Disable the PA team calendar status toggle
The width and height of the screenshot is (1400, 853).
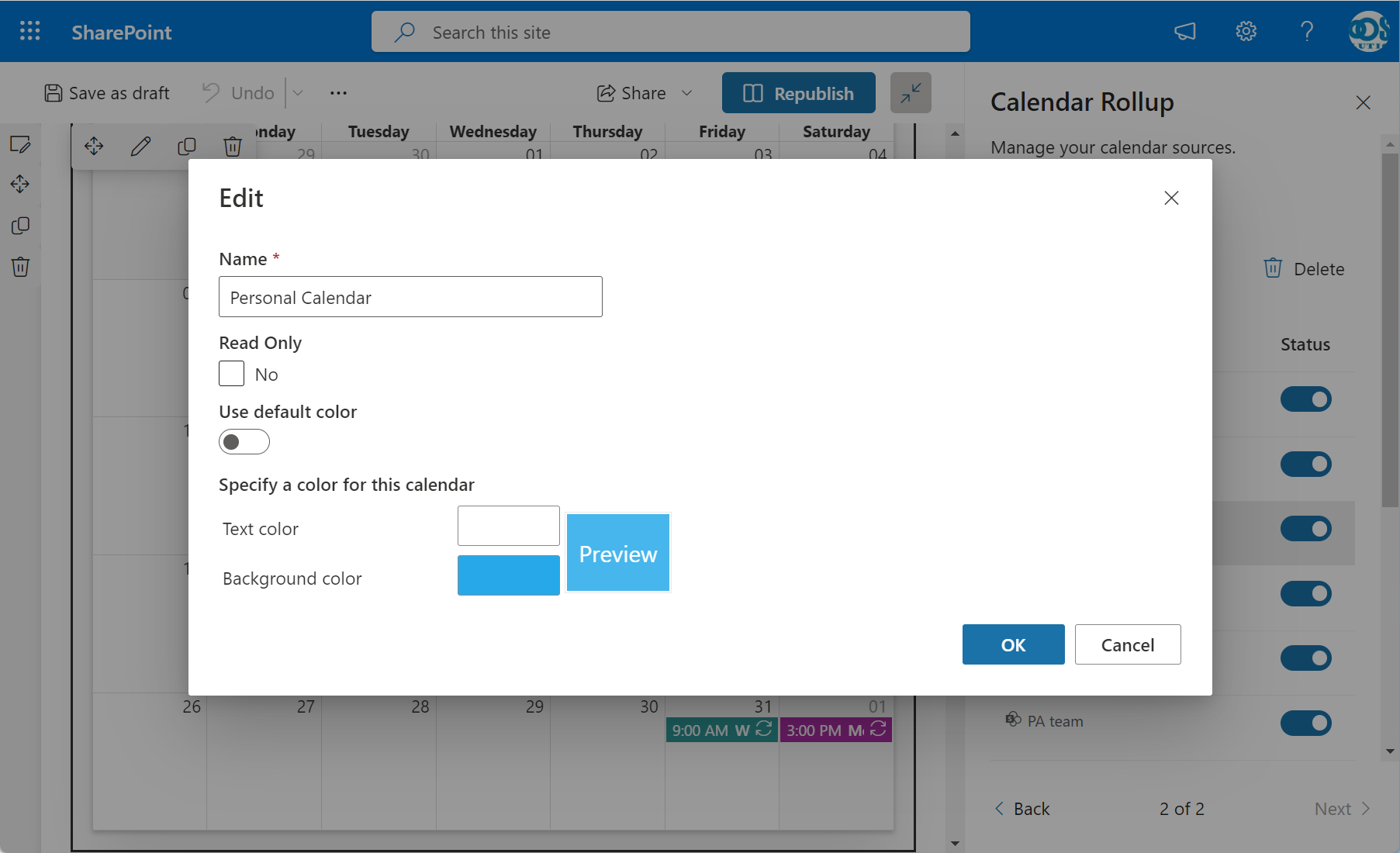1305,723
